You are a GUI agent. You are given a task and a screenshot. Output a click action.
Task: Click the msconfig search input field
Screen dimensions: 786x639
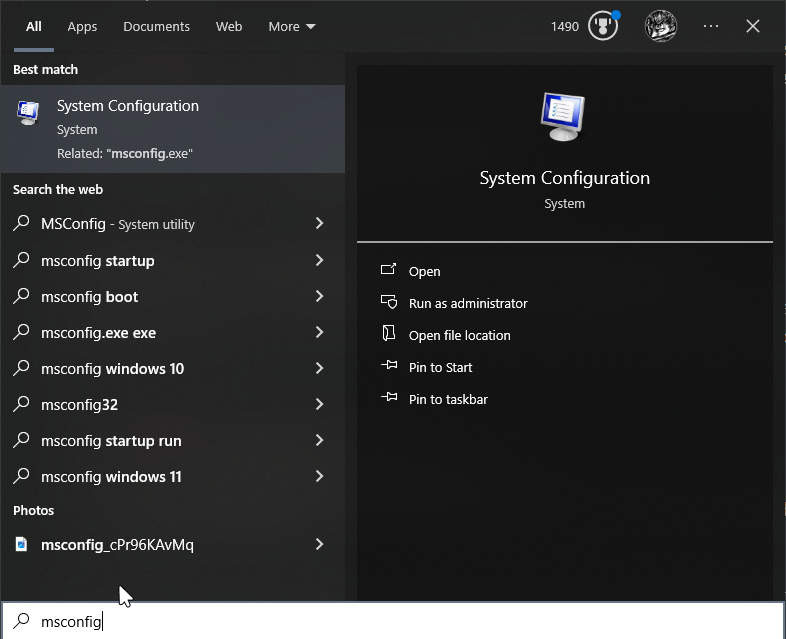coord(393,621)
